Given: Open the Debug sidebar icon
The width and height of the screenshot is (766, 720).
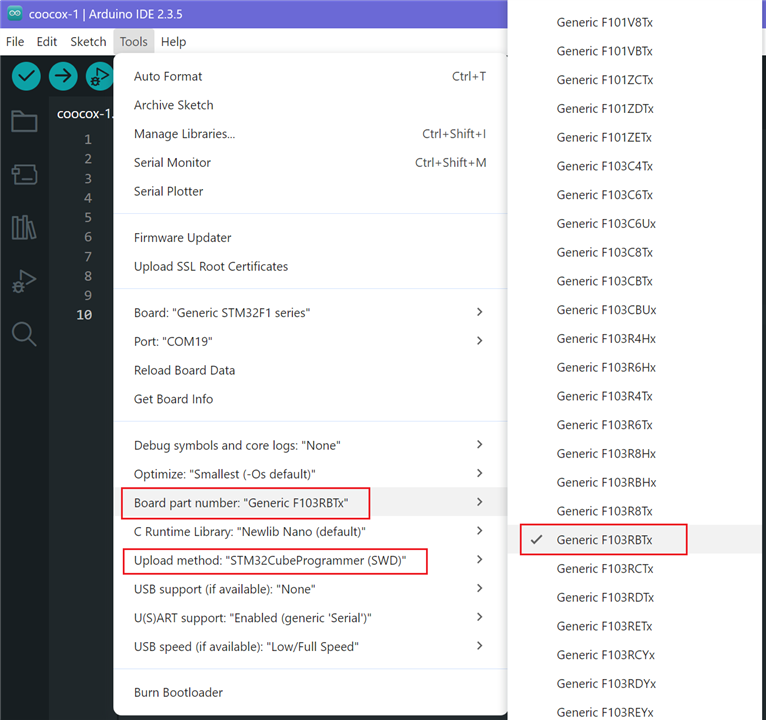Looking at the screenshot, I should (24, 281).
